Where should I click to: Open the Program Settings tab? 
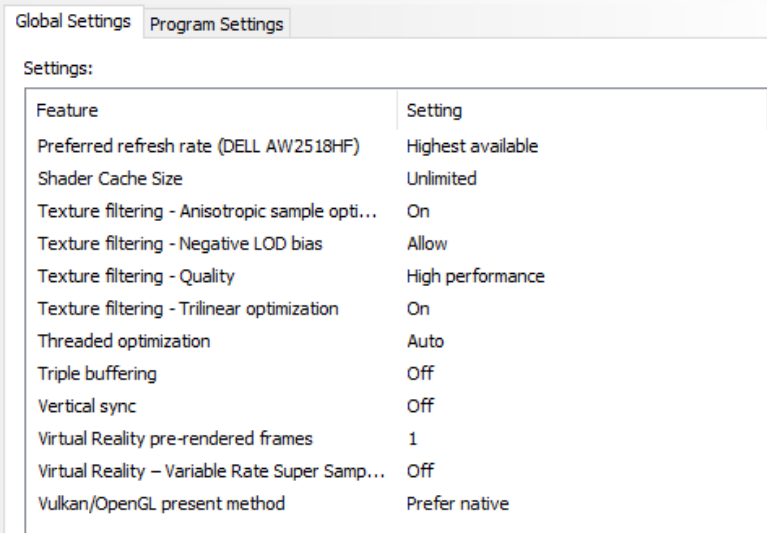pos(217,24)
